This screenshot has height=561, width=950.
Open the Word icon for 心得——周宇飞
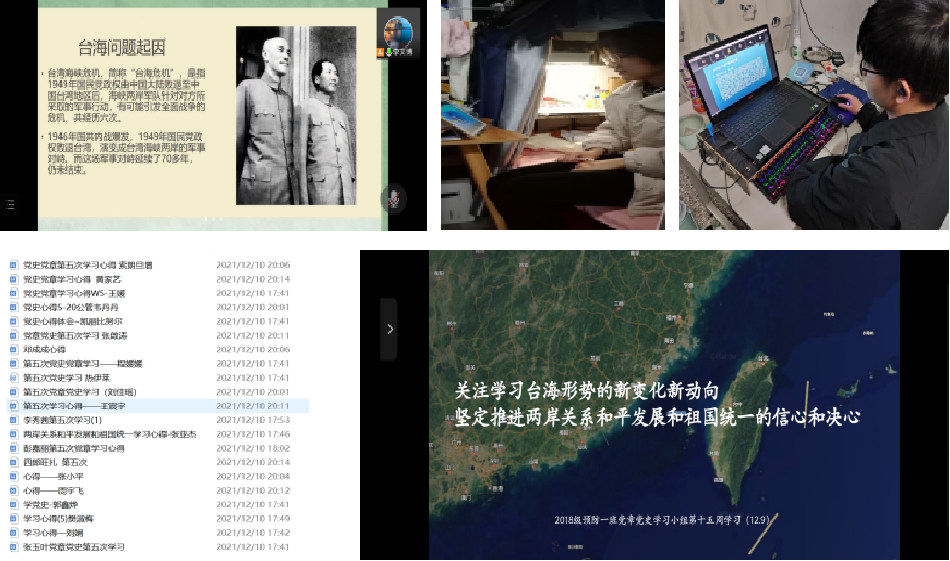tap(13, 491)
